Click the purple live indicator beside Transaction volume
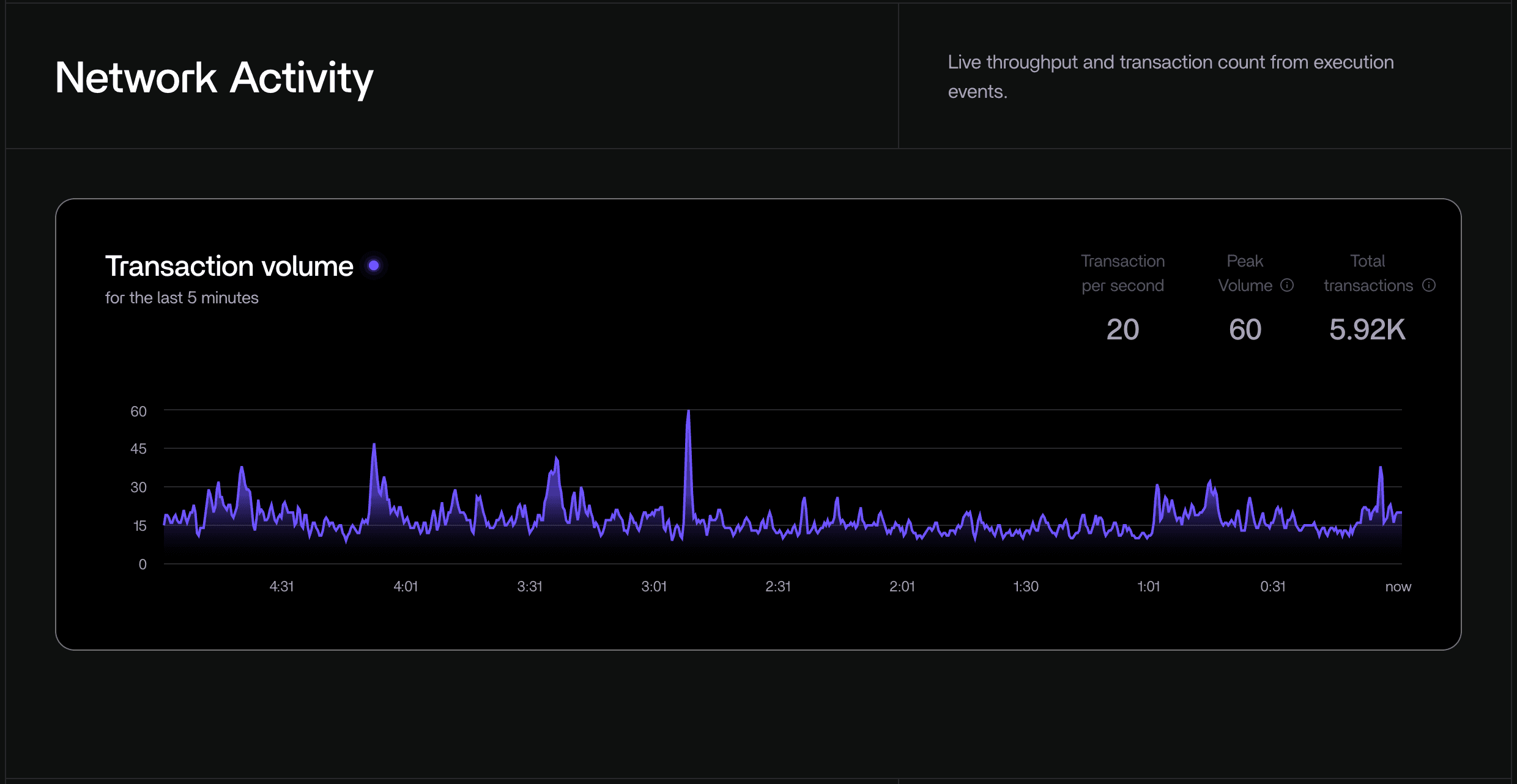This screenshot has width=1517, height=784. point(374,265)
